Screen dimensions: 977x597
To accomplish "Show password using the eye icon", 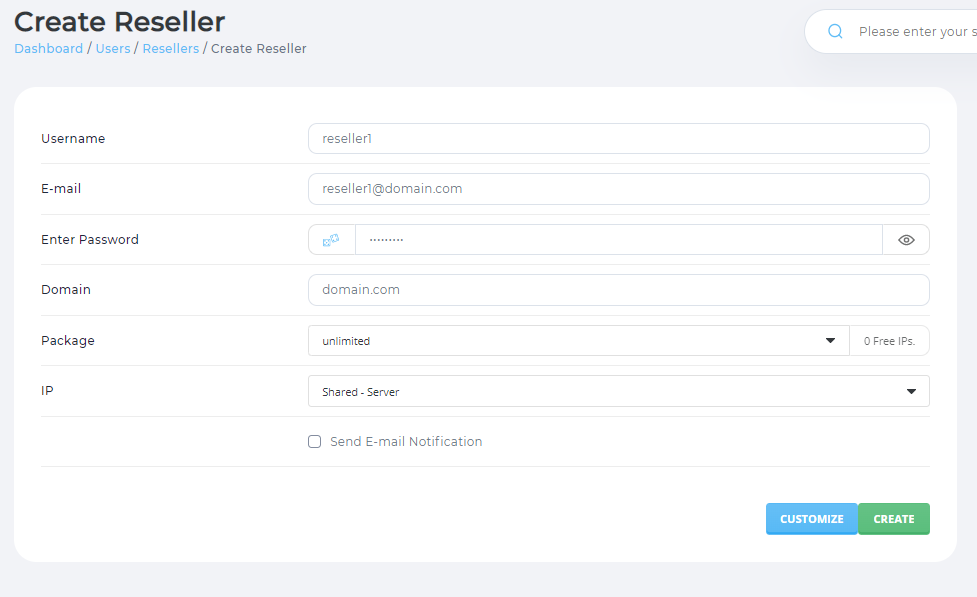I will point(906,240).
